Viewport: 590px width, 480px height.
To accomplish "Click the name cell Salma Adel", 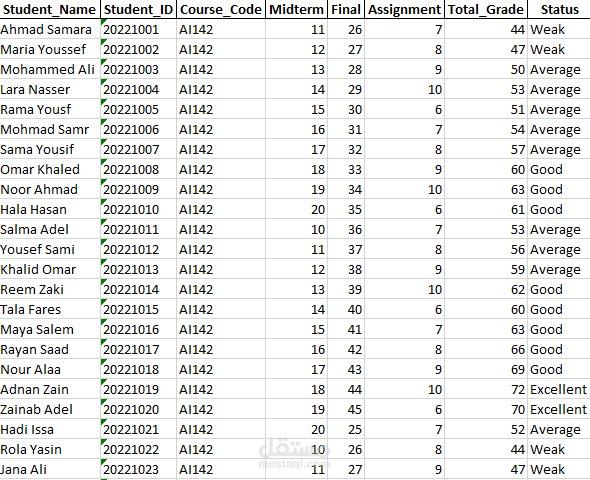I will pyautogui.click(x=50, y=229).
